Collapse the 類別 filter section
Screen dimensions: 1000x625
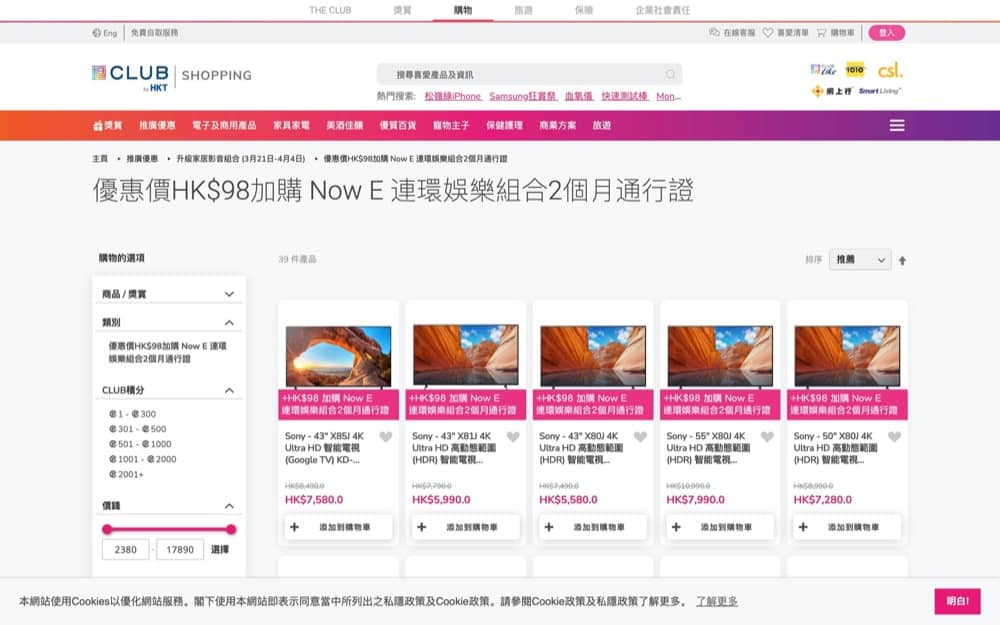(168, 322)
